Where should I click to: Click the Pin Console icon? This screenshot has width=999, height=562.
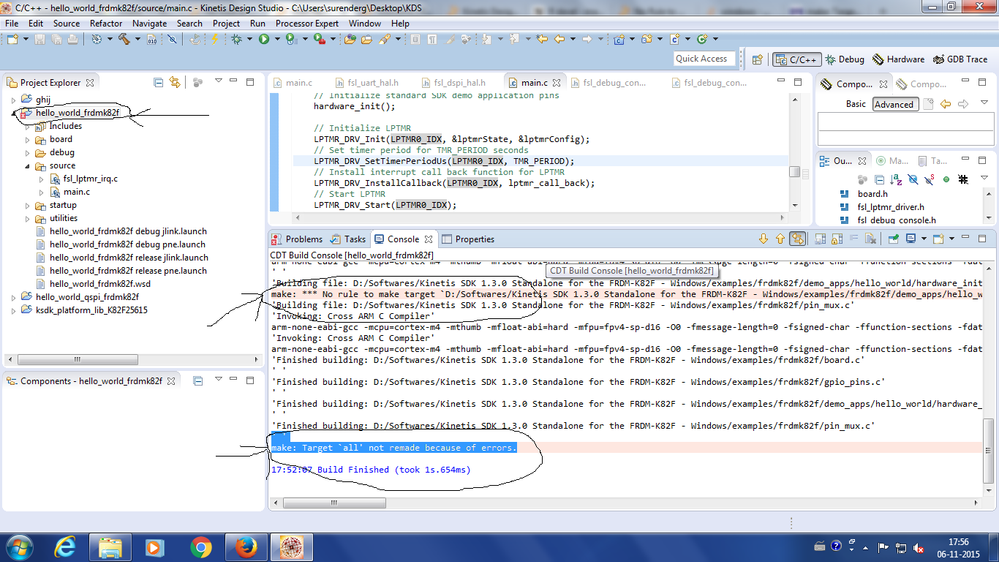(x=893, y=239)
